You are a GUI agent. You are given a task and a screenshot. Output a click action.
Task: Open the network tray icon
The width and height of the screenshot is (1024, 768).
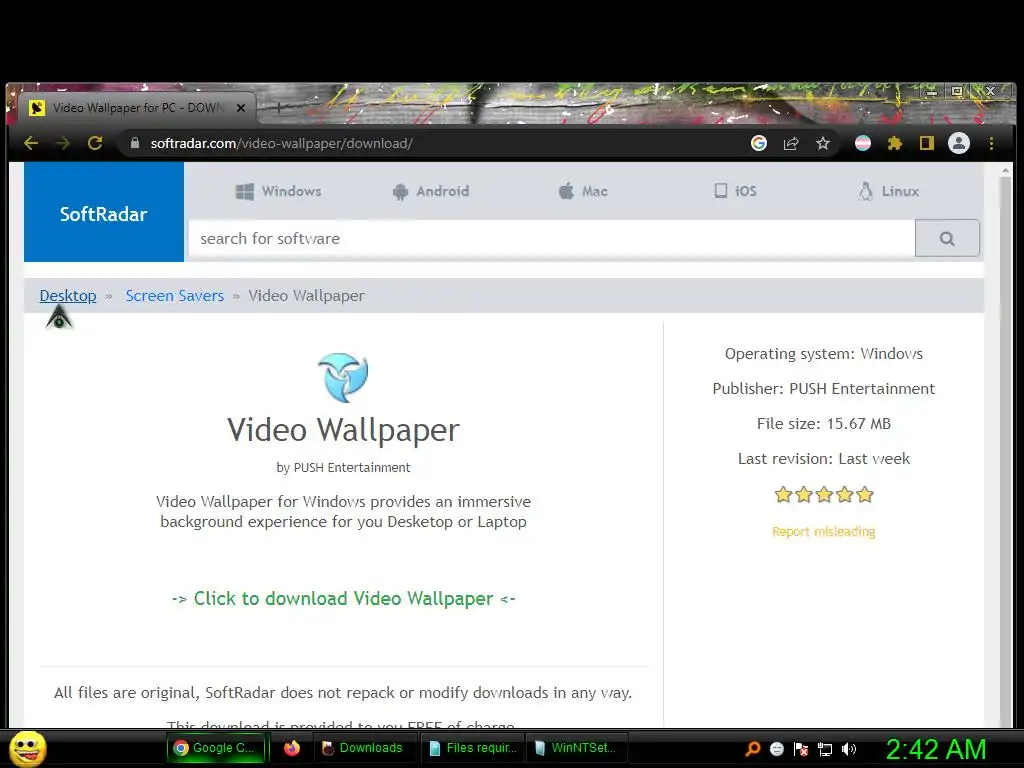825,748
